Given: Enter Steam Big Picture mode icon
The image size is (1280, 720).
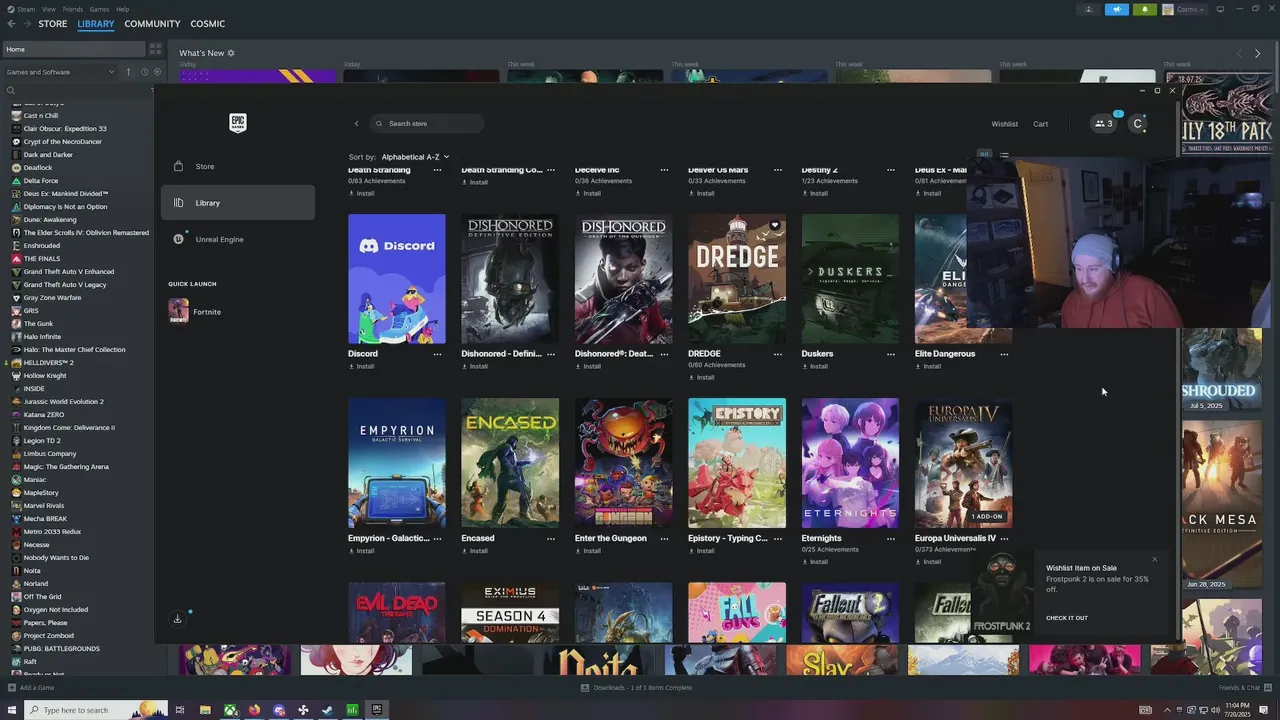Looking at the screenshot, I should pyautogui.click(x=1219, y=9).
